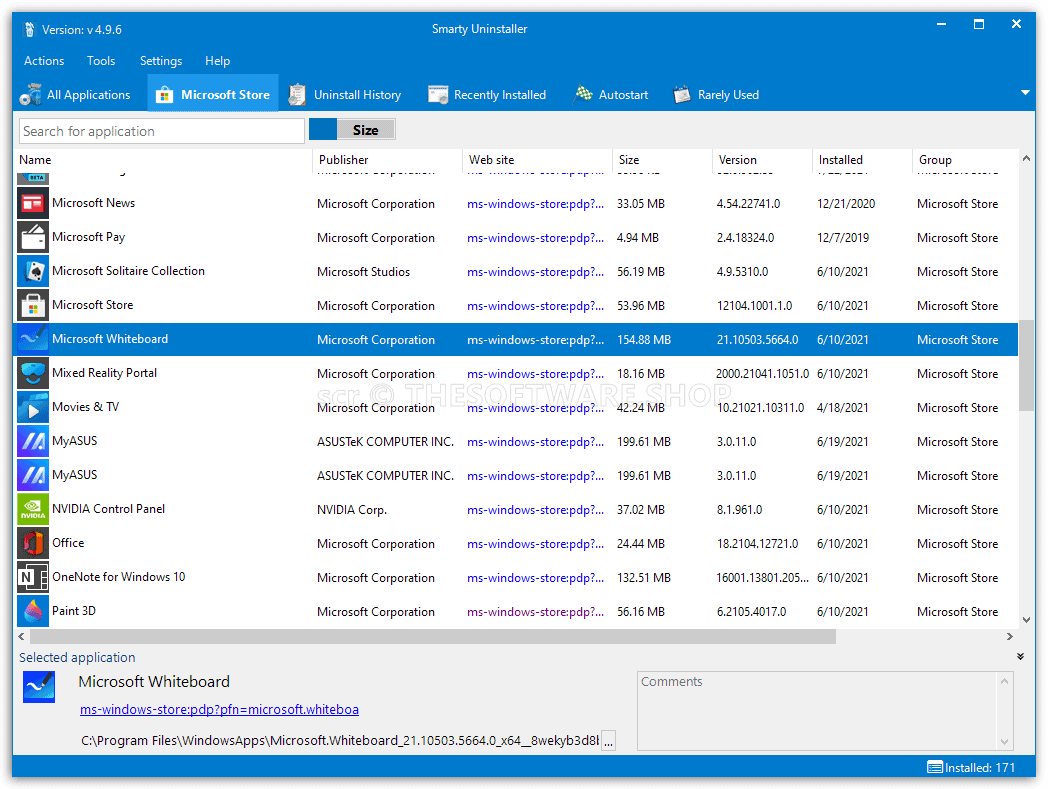Select the Movies & TV row name

[x=86, y=407]
